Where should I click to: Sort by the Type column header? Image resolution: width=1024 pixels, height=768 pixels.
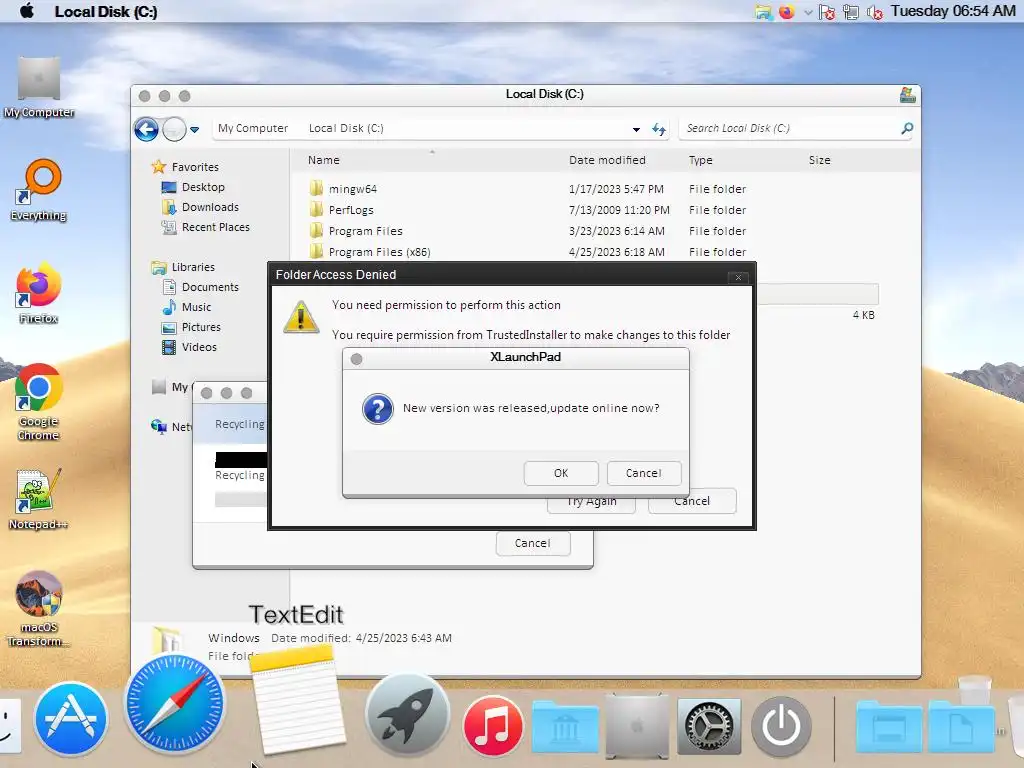pos(701,160)
